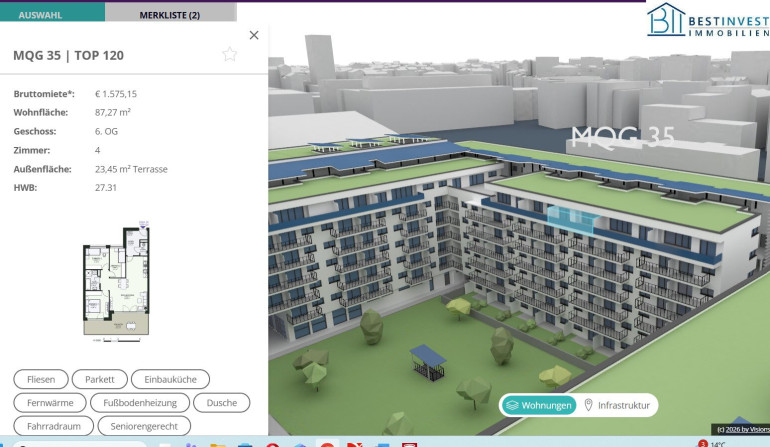Select the Fußbodenheizung tag

point(139,403)
